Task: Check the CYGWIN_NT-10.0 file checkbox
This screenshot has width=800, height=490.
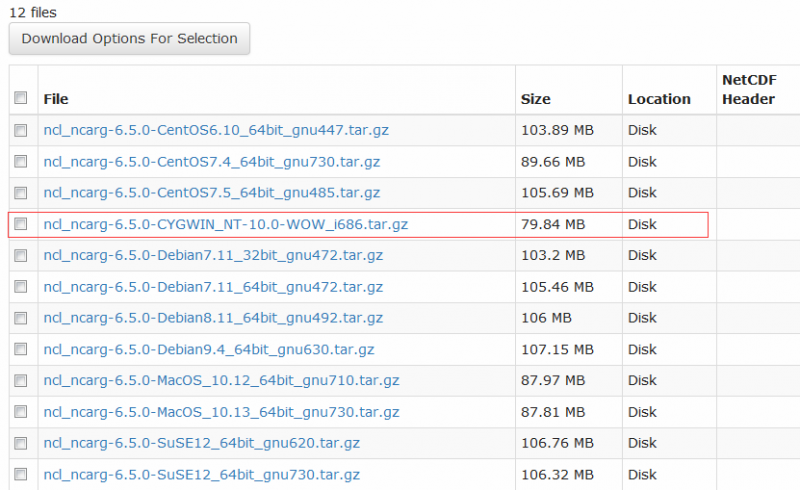Action: click(x=20, y=225)
